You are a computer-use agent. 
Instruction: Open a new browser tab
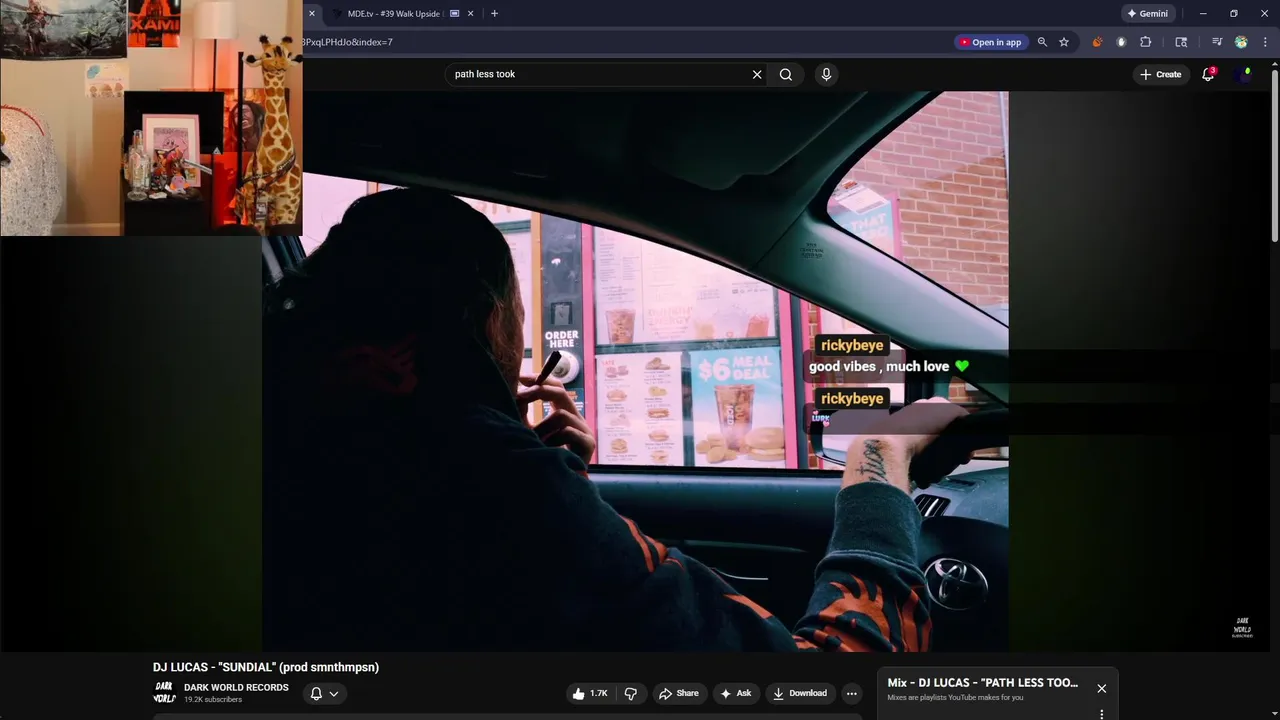coord(494,14)
